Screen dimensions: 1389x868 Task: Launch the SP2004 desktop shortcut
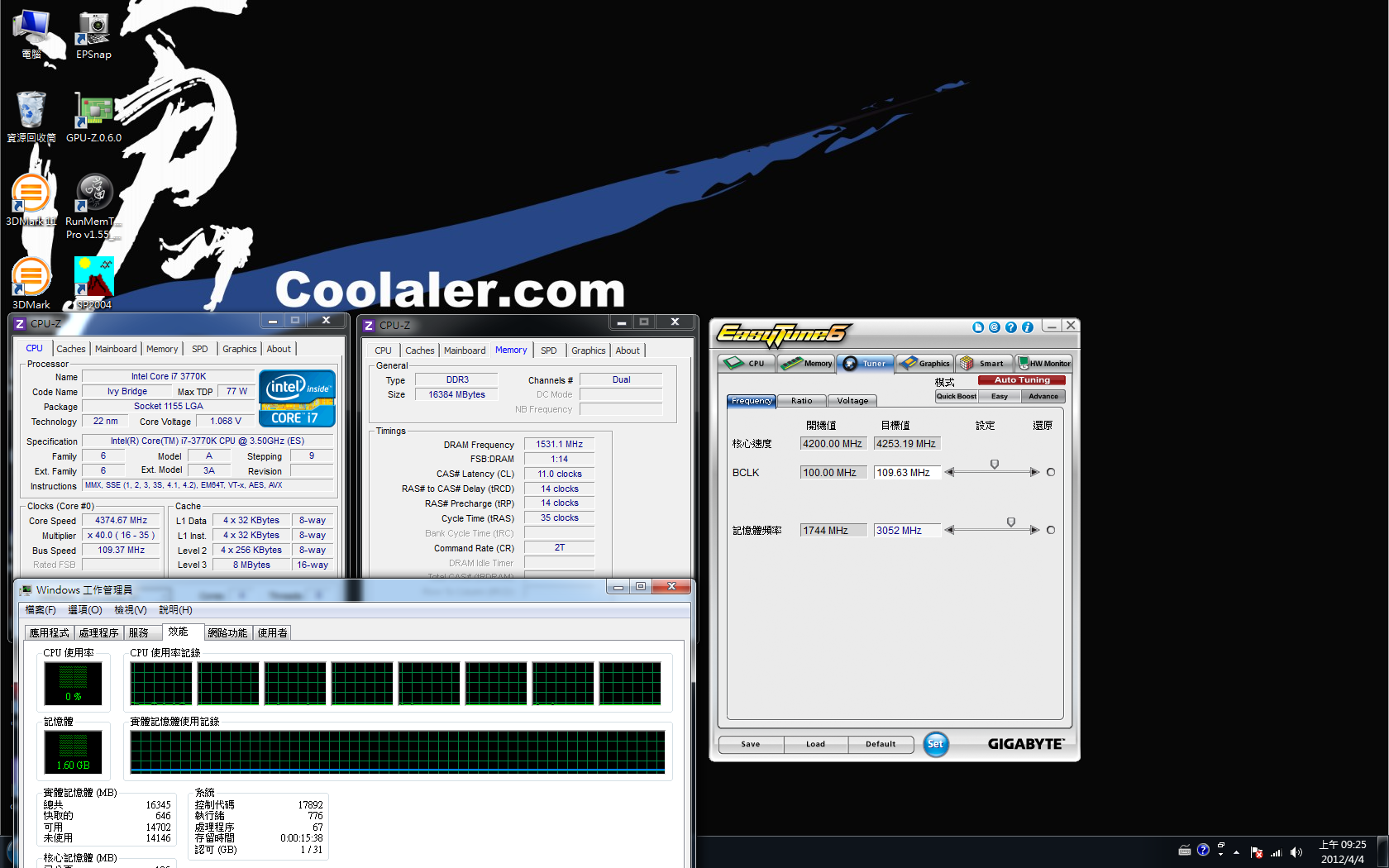pyautogui.click(x=93, y=284)
